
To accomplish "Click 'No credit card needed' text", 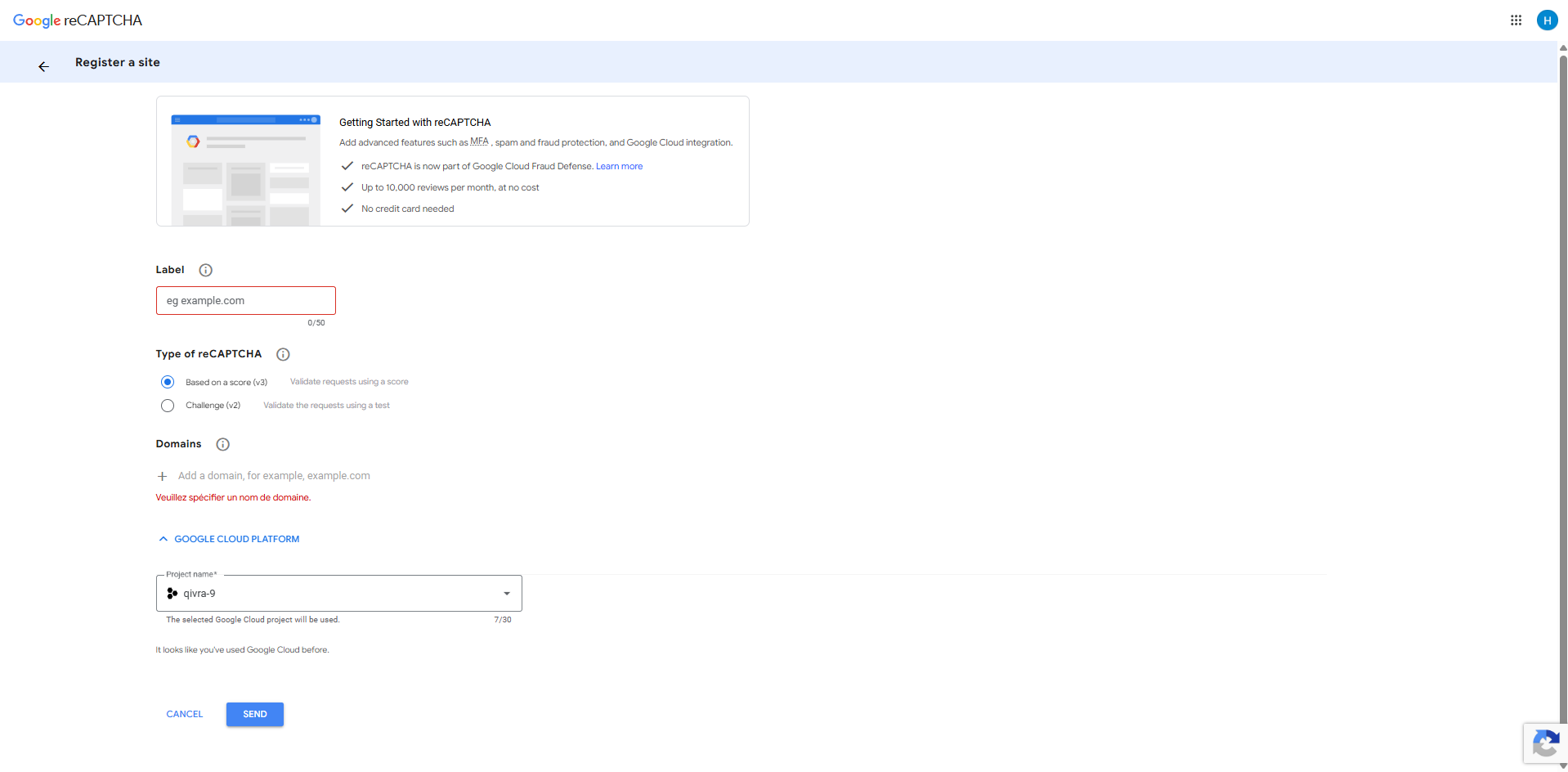I will tap(408, 209).
